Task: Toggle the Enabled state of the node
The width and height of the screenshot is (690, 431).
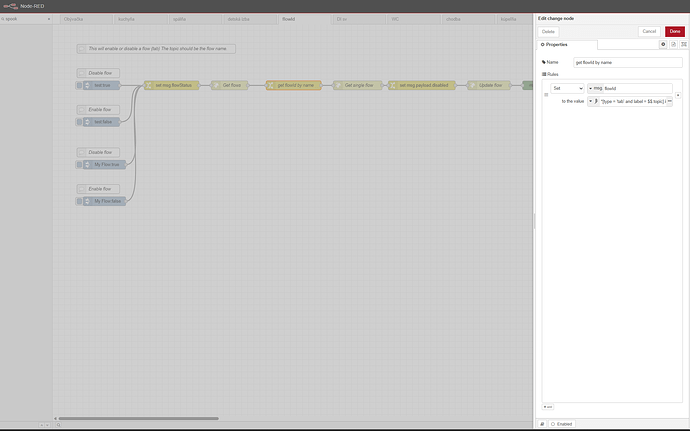Action: (562, 424)
